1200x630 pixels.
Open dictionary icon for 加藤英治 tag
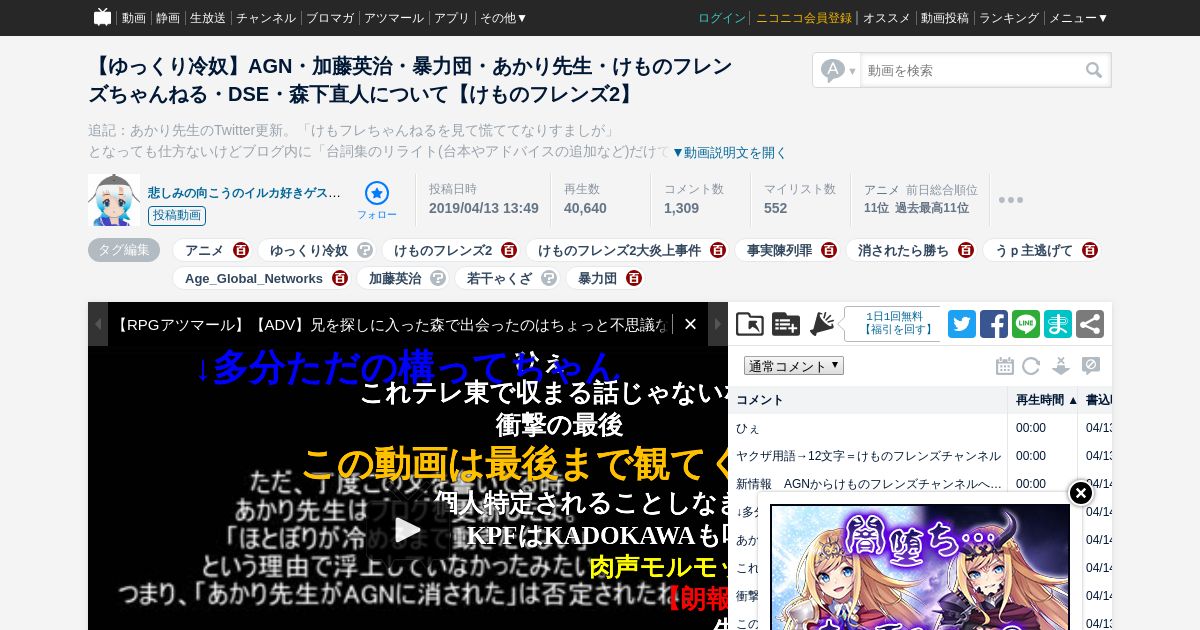pyautogui.click(x=438, y=278)
